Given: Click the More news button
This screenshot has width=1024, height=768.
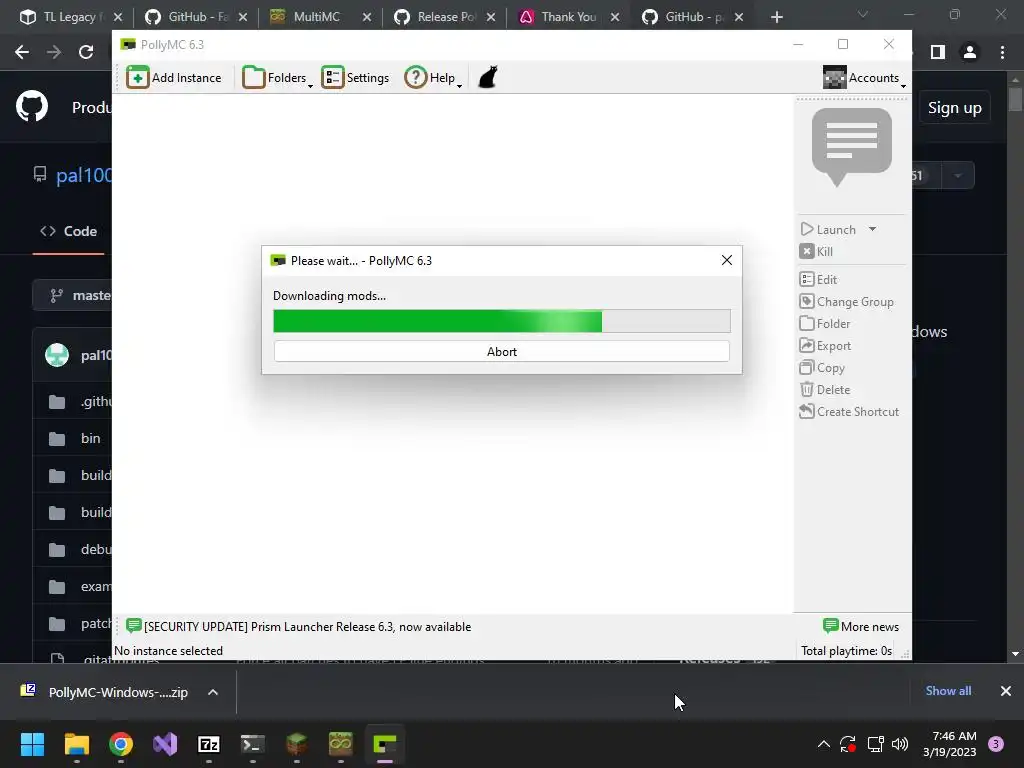Looking at the screenshot, I should point(861,626).
